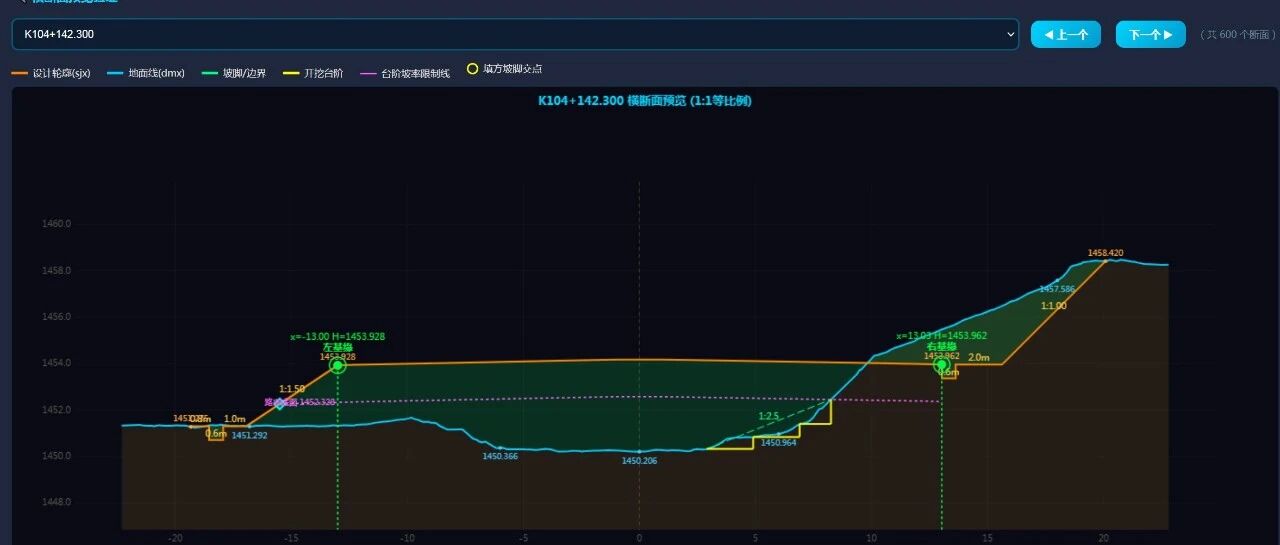1280x545 pixels.
Task: Click elevation label 1457.586
Action: pos(1057,289)
